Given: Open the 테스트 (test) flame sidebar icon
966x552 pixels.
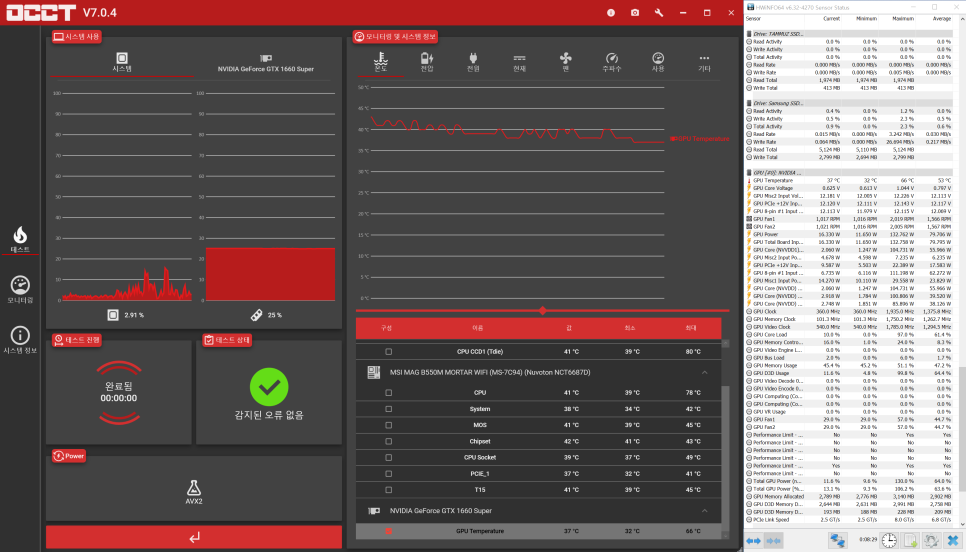Looking at the screenshot, I should [20, 239].
